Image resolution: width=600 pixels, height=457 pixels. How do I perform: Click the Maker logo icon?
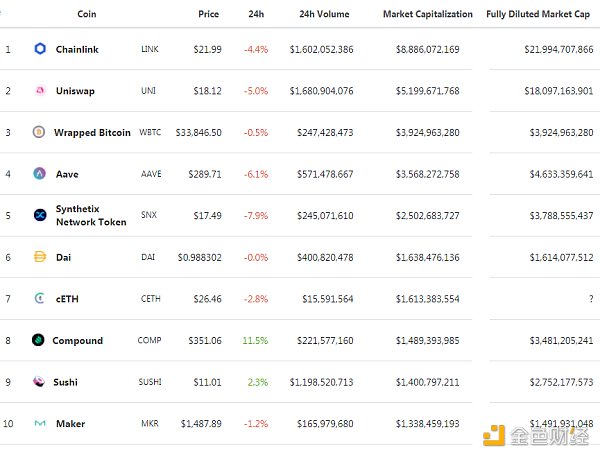pos(40,423)
